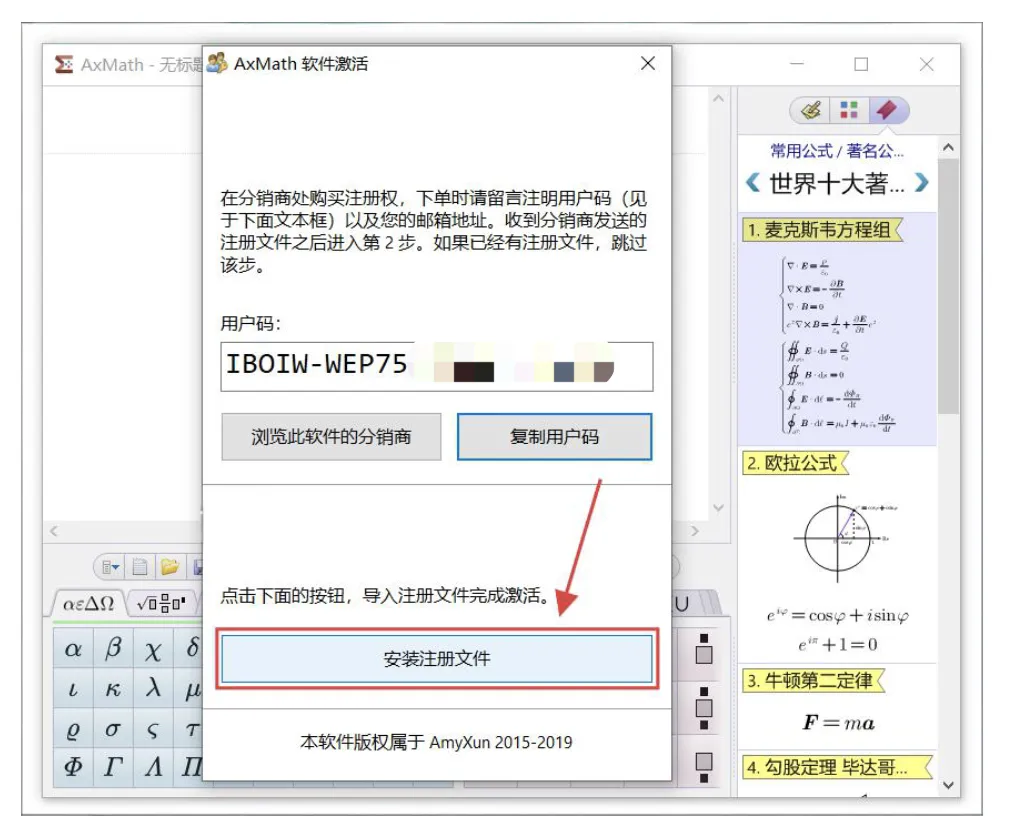
Task: Click the editor vertical scrollbar up arrow
Action: [718, 98]
